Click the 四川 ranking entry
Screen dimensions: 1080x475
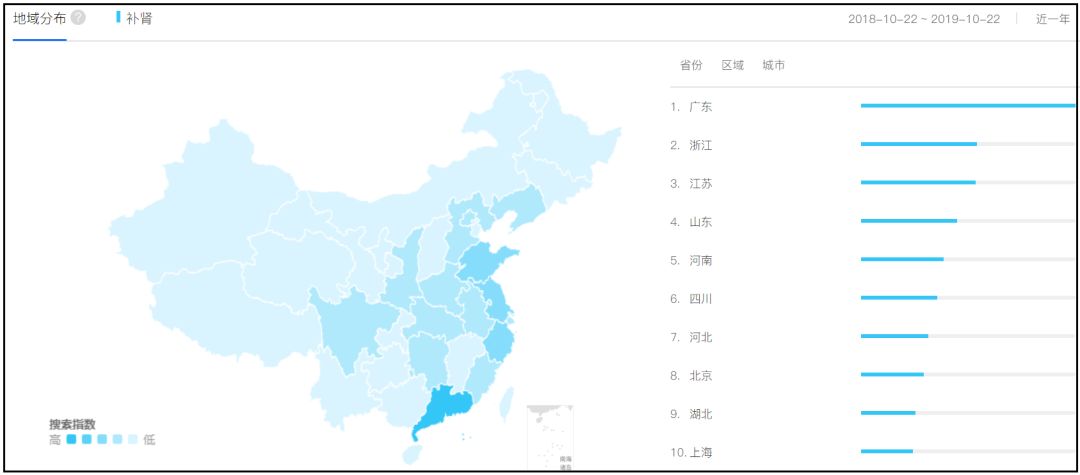coord(700,299)
